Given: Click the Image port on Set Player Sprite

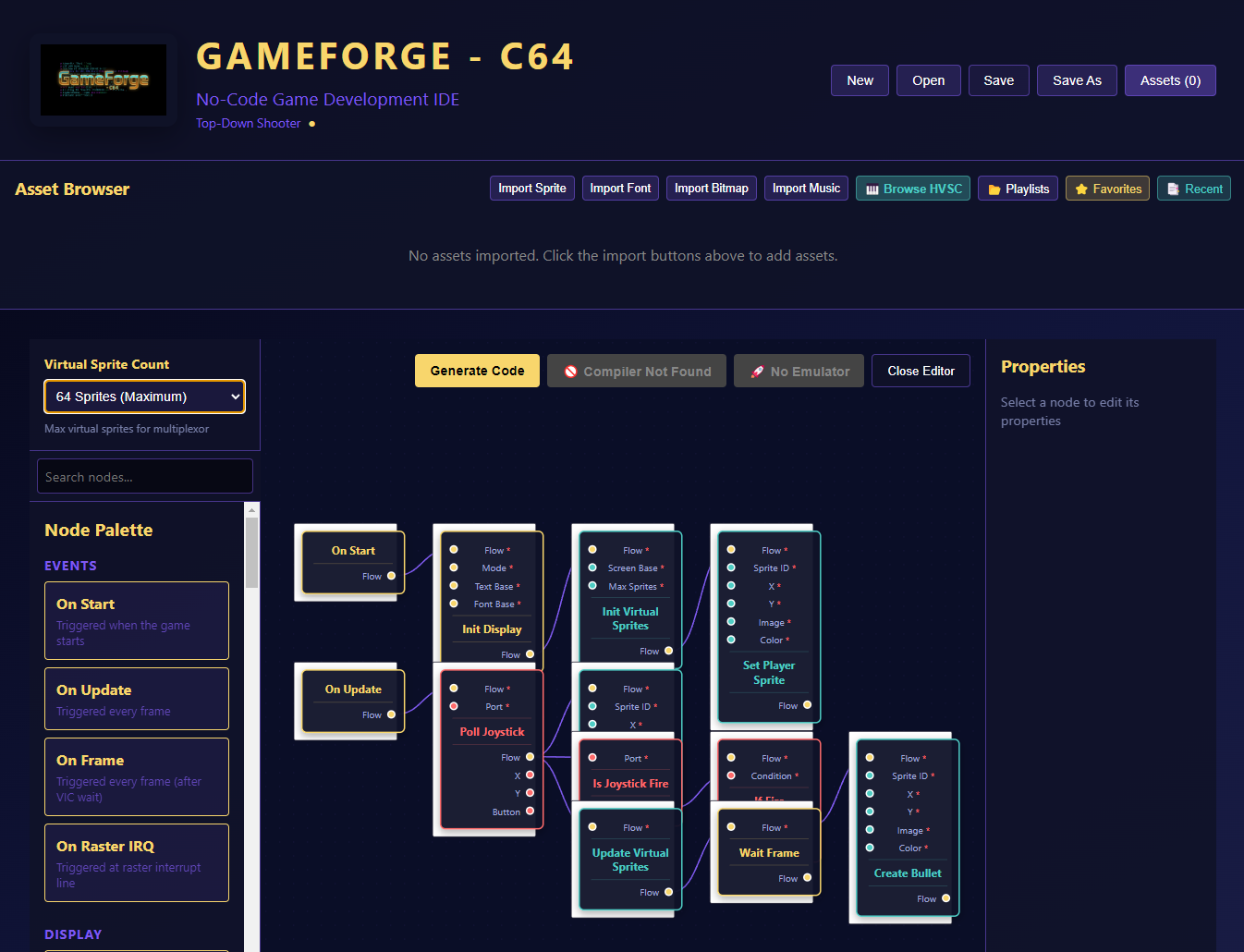Looking at the screenshot, I should point(731,622).
